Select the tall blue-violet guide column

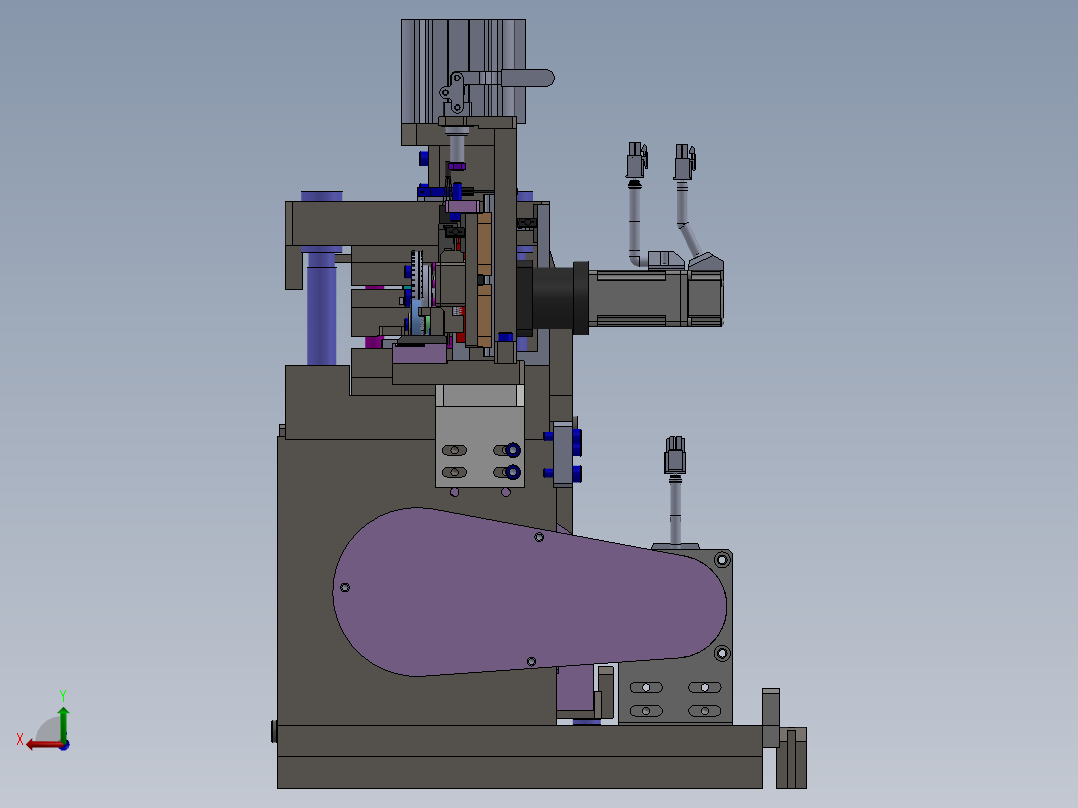tap(321, 308)
